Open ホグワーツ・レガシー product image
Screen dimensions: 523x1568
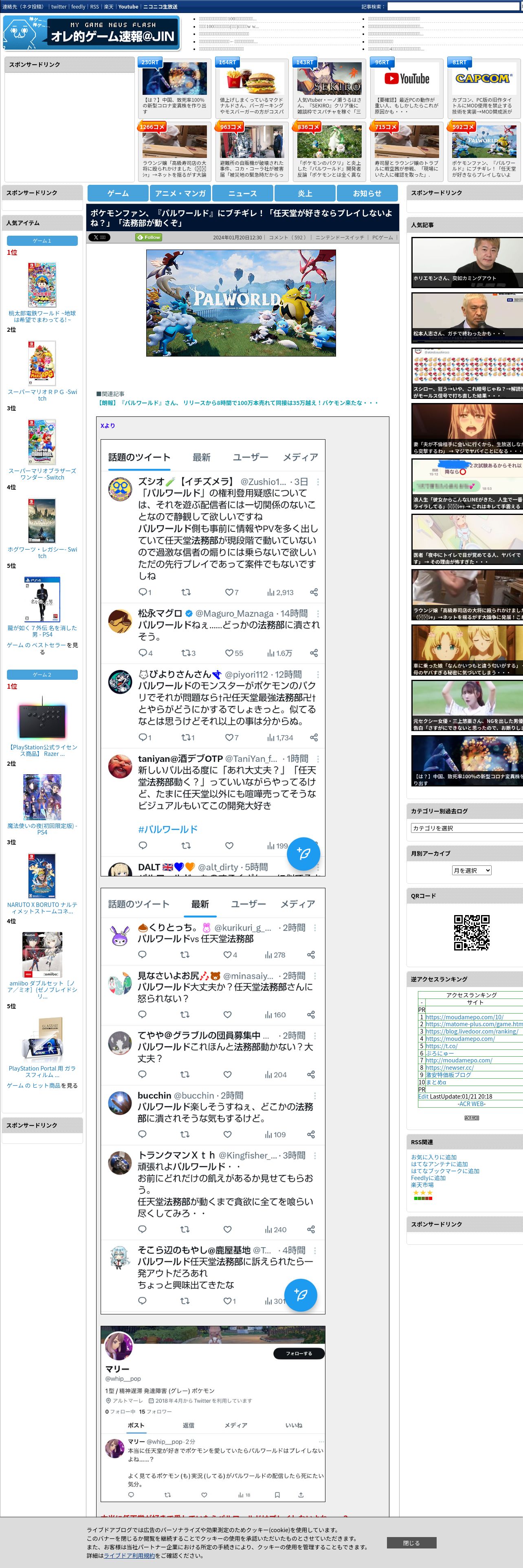click(42, 521)
